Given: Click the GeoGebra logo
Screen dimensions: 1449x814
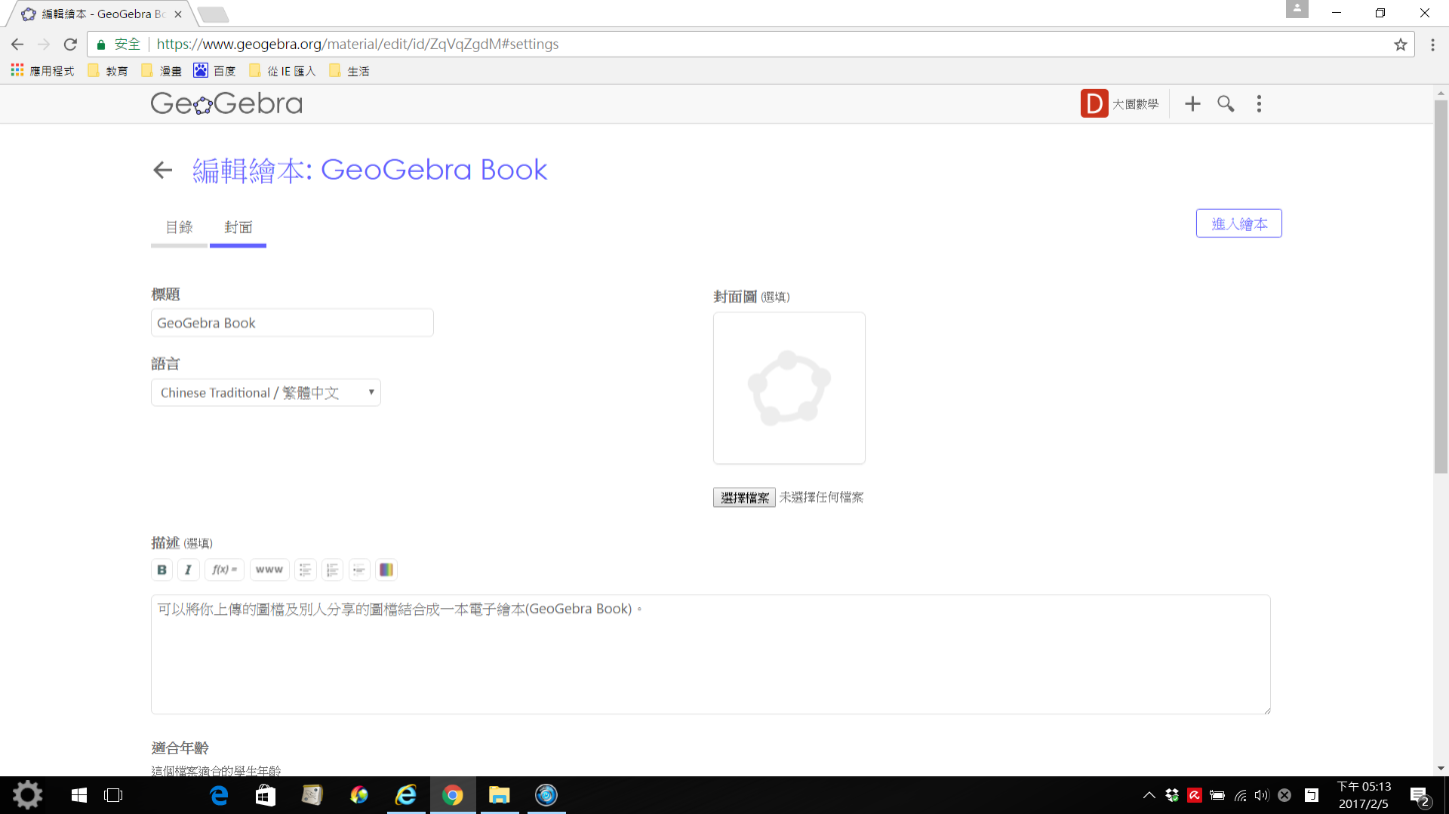Looking at the screenshot, I should (226, 104).
